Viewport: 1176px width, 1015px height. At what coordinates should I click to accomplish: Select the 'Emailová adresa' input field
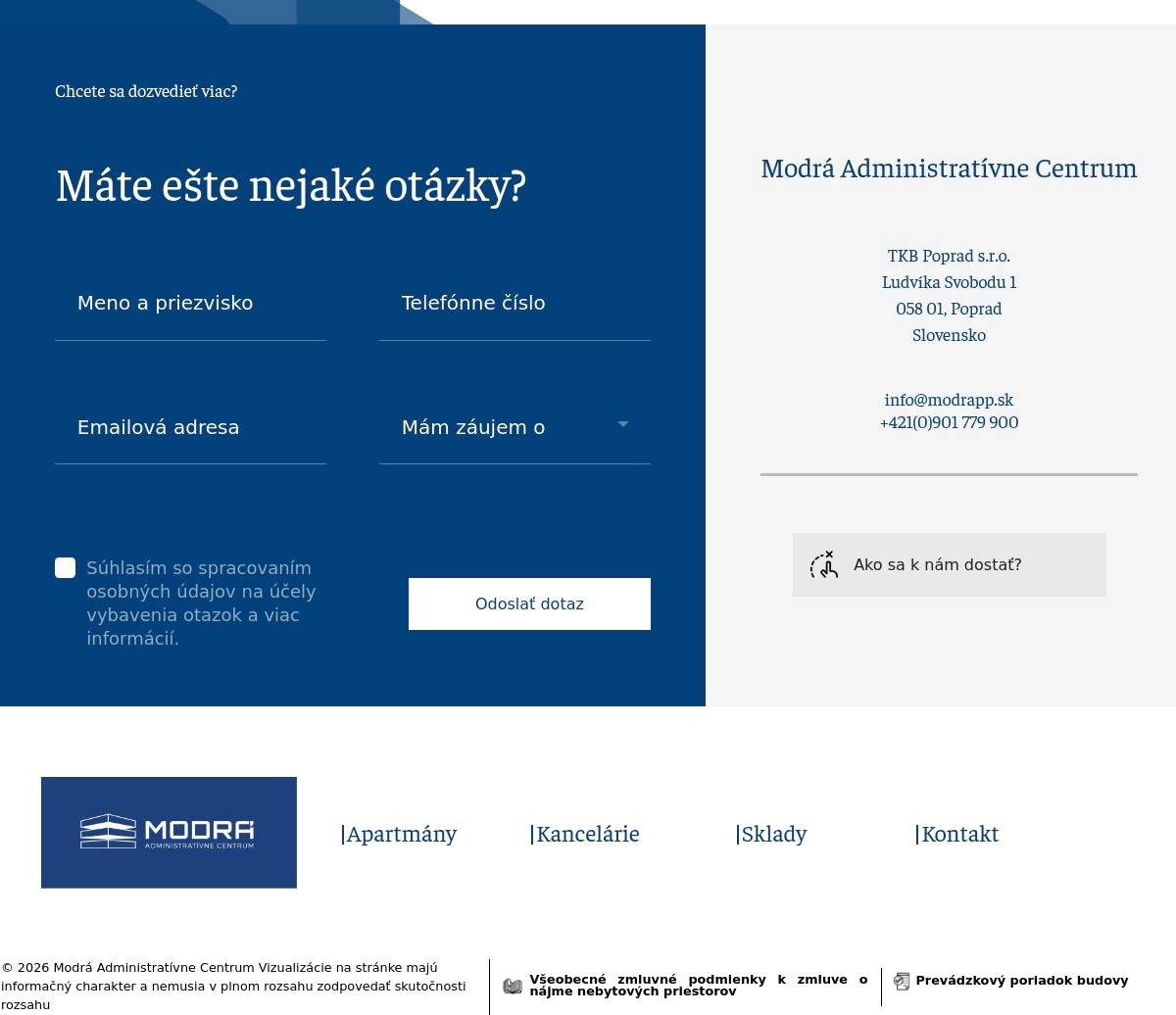(190, 428)
